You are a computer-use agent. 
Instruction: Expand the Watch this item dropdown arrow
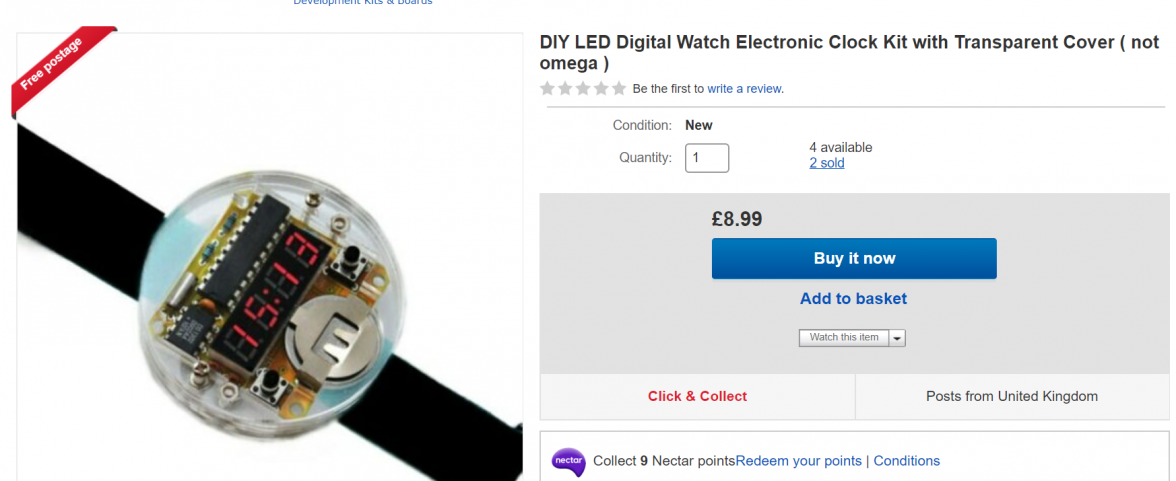pyautogui.click(x=897, y=338)
